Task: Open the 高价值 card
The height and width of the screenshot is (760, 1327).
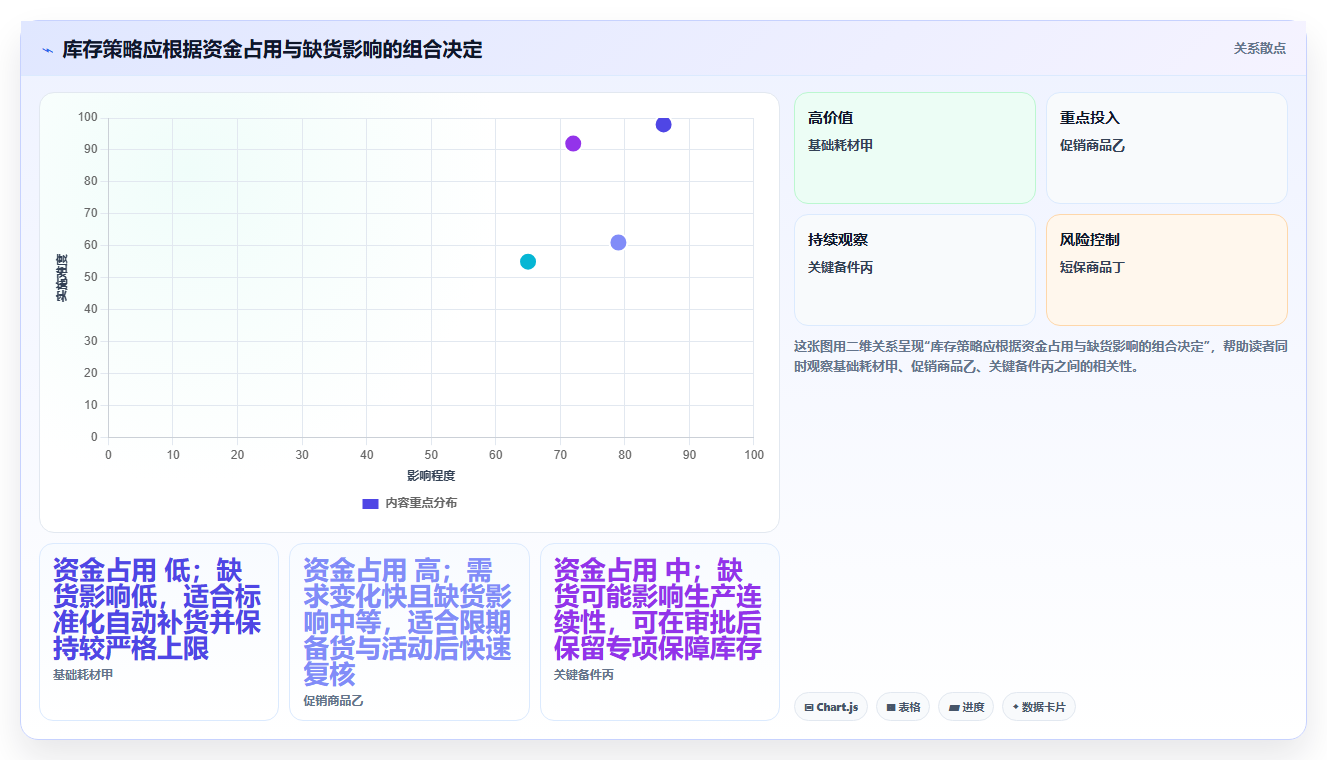Action: tap(914, 148)
